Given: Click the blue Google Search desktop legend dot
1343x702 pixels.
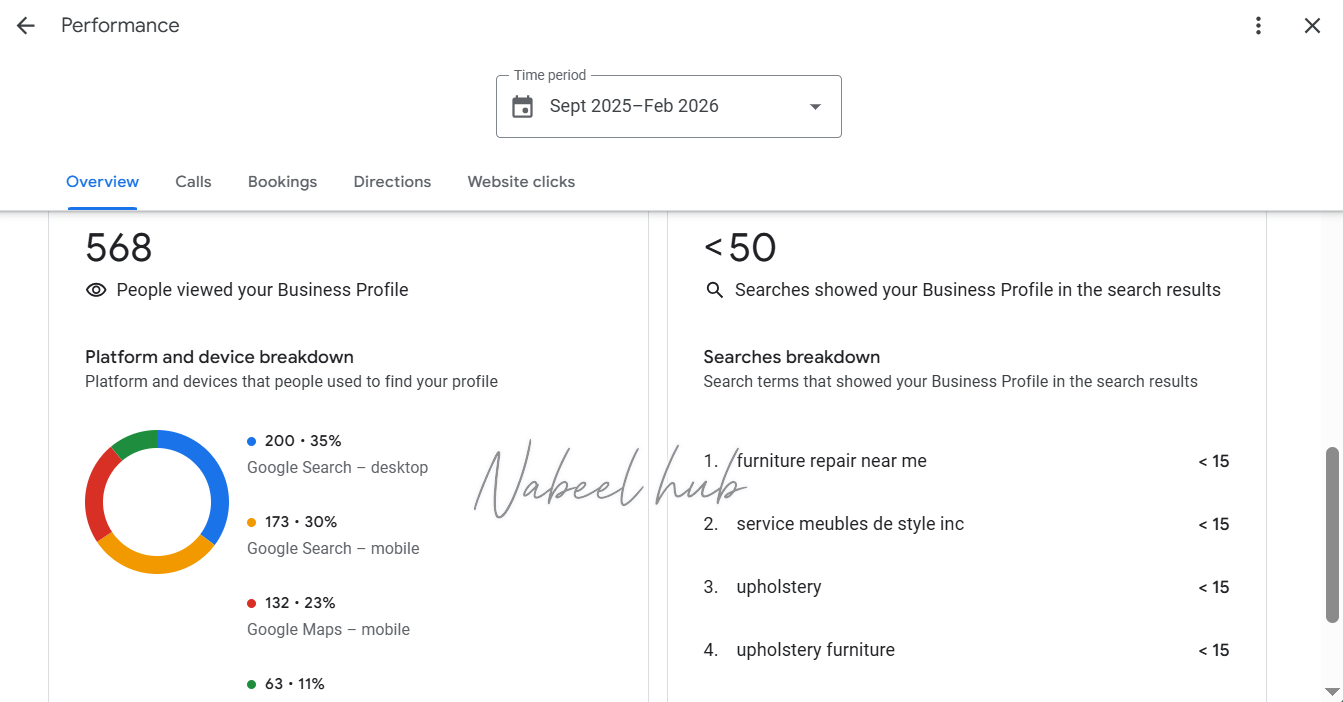Looking at the screenshot, I should [252, 441].
